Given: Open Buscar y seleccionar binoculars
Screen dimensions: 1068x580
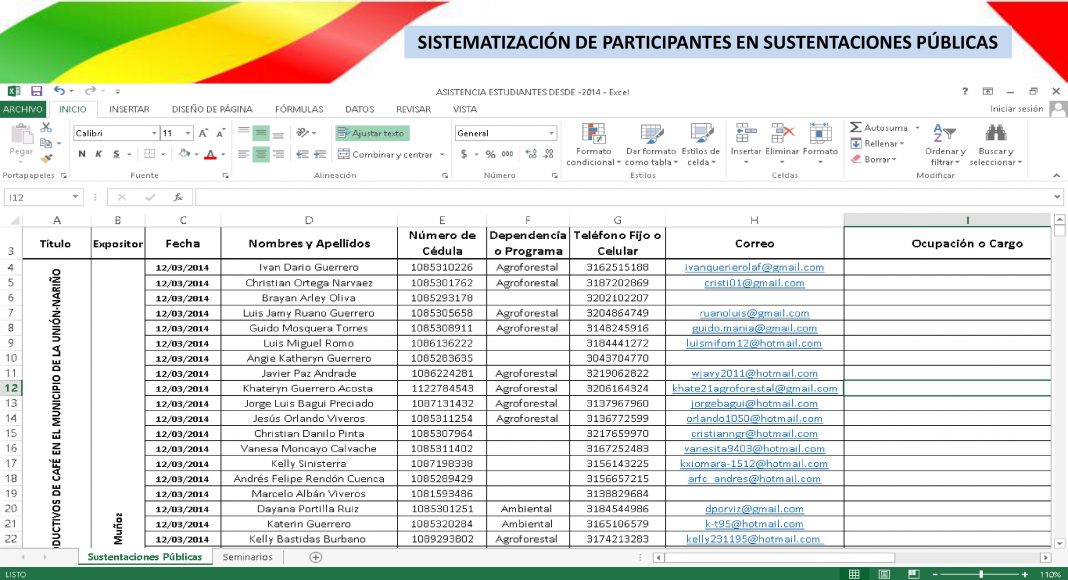Looking at the screenshot, I should (995, 145).
